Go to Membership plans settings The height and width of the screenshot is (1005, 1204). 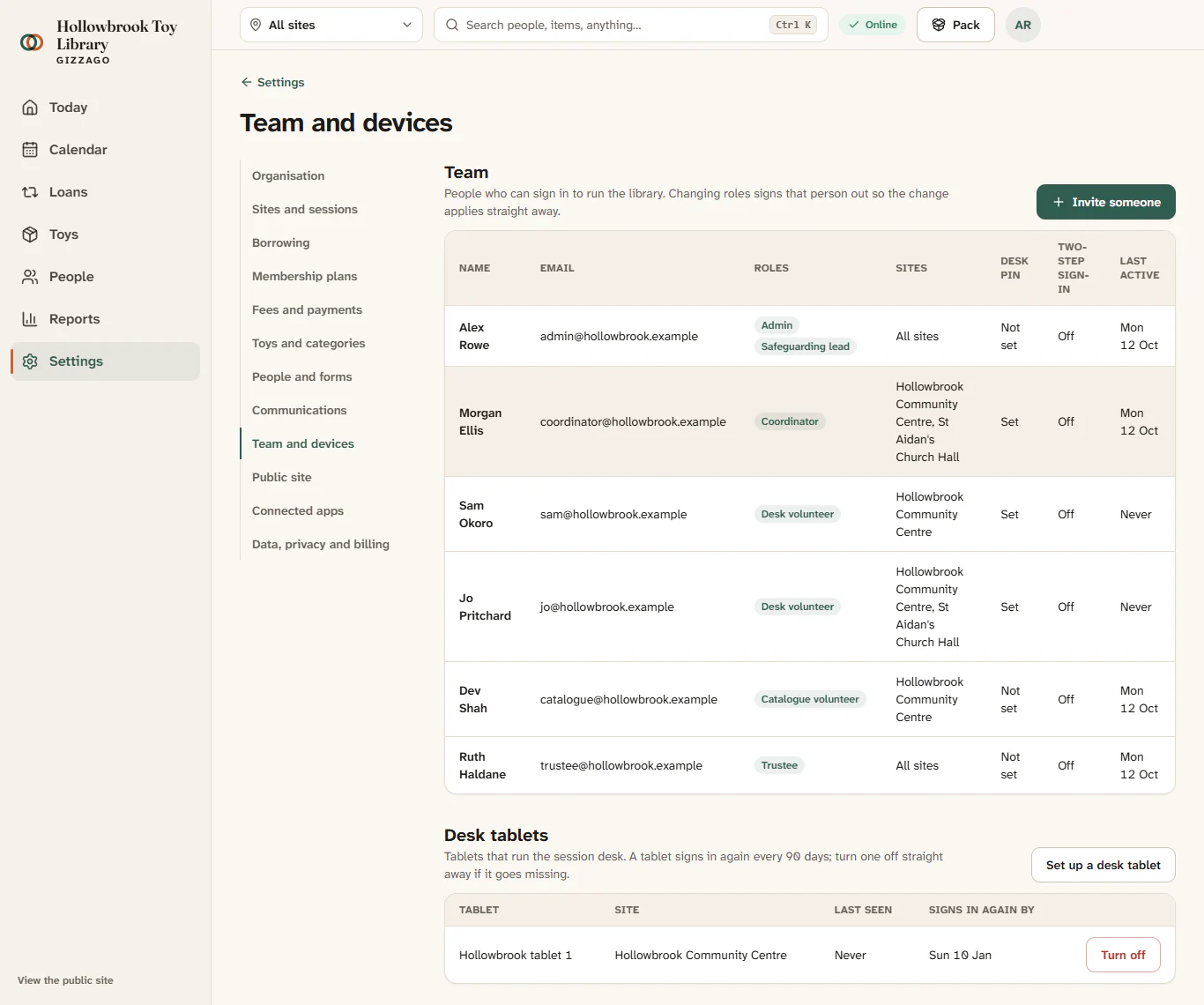click(304, 276)
